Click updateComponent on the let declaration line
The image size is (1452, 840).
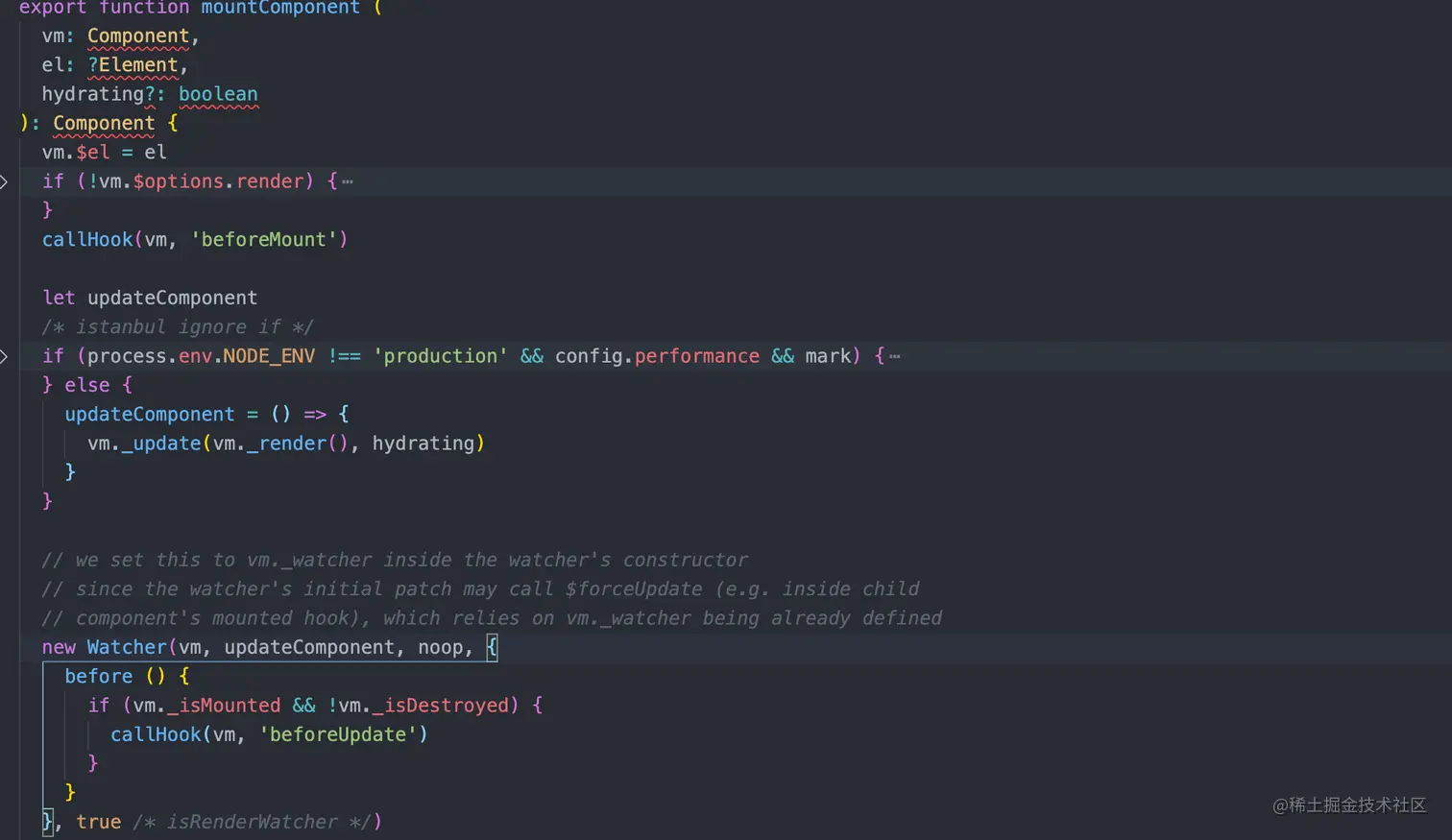(x=173, y=298)
